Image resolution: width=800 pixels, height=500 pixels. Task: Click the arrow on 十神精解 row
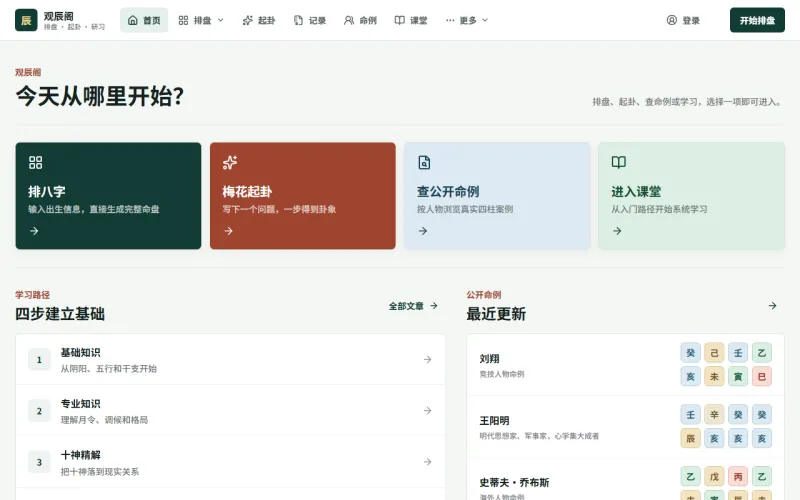tap(428, 462)
